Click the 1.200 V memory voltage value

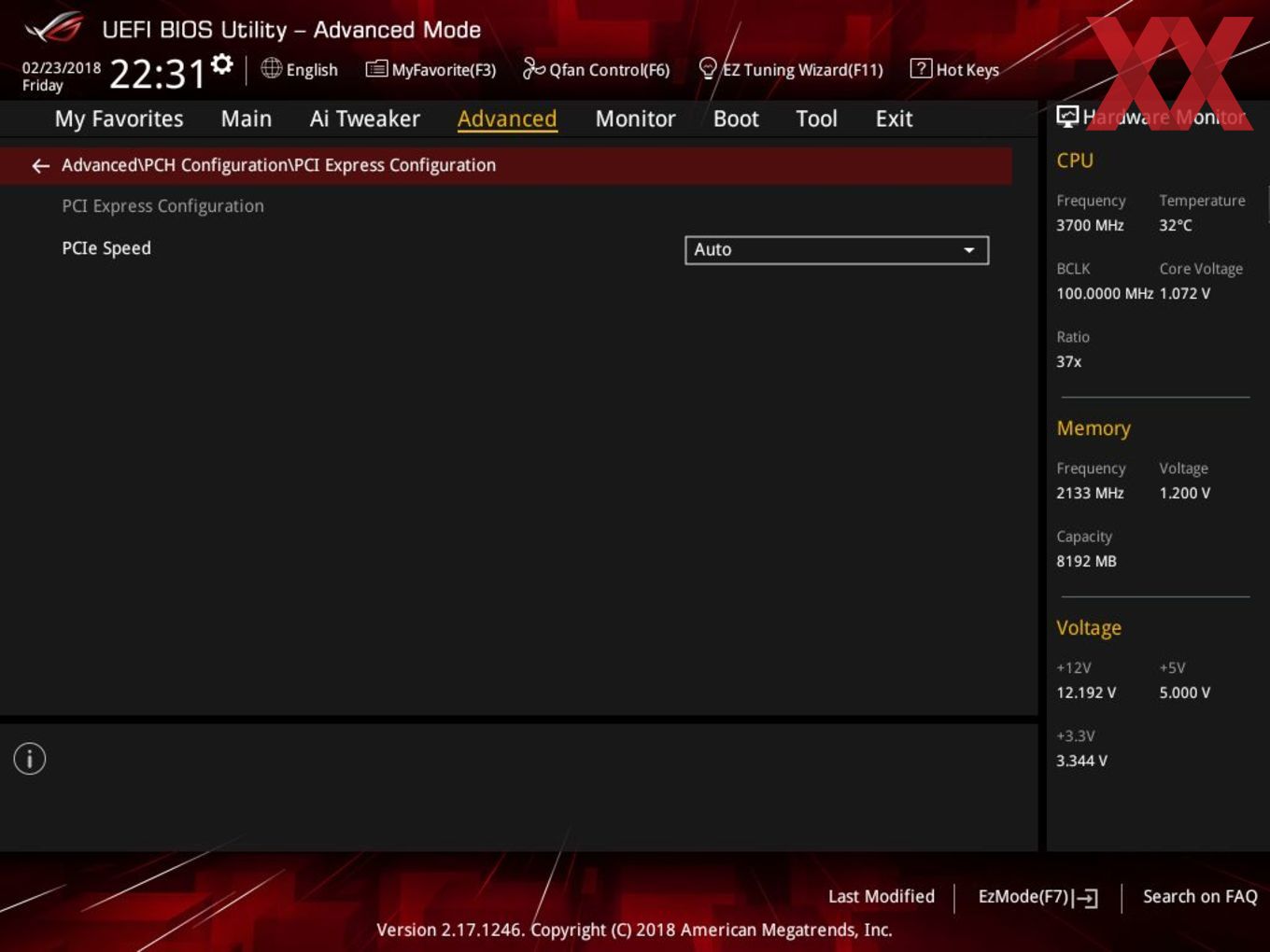coord(1185,493)
